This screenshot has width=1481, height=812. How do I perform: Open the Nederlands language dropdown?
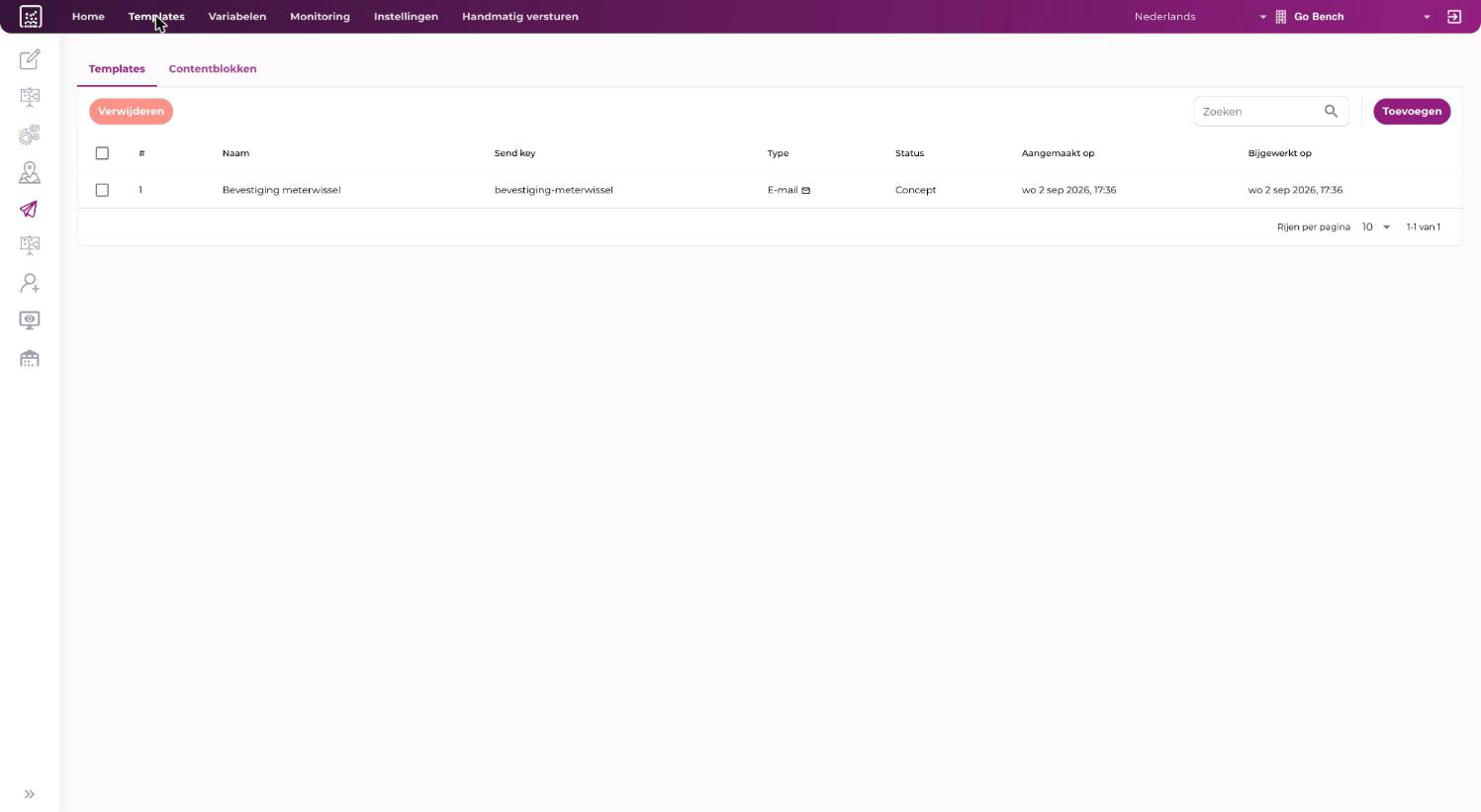point(1200,17)
